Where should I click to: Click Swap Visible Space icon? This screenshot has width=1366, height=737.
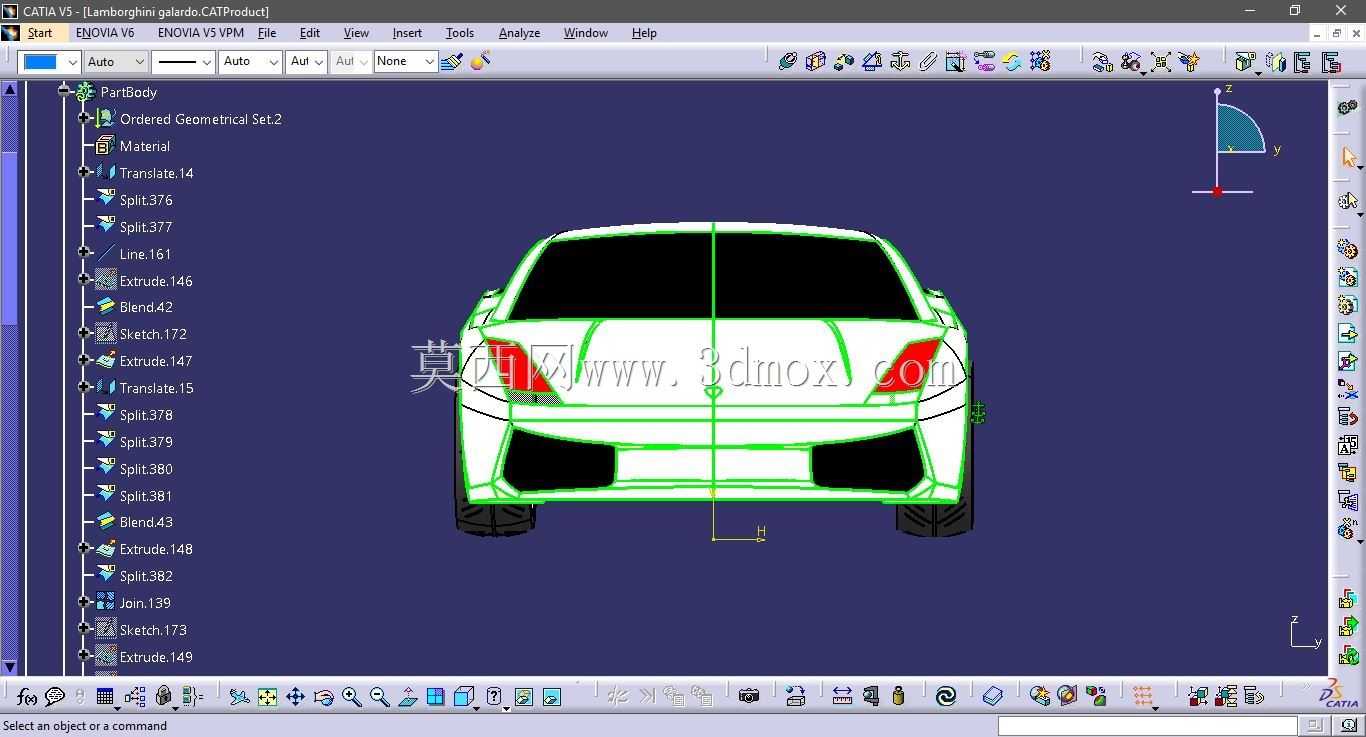click(551, 697)
